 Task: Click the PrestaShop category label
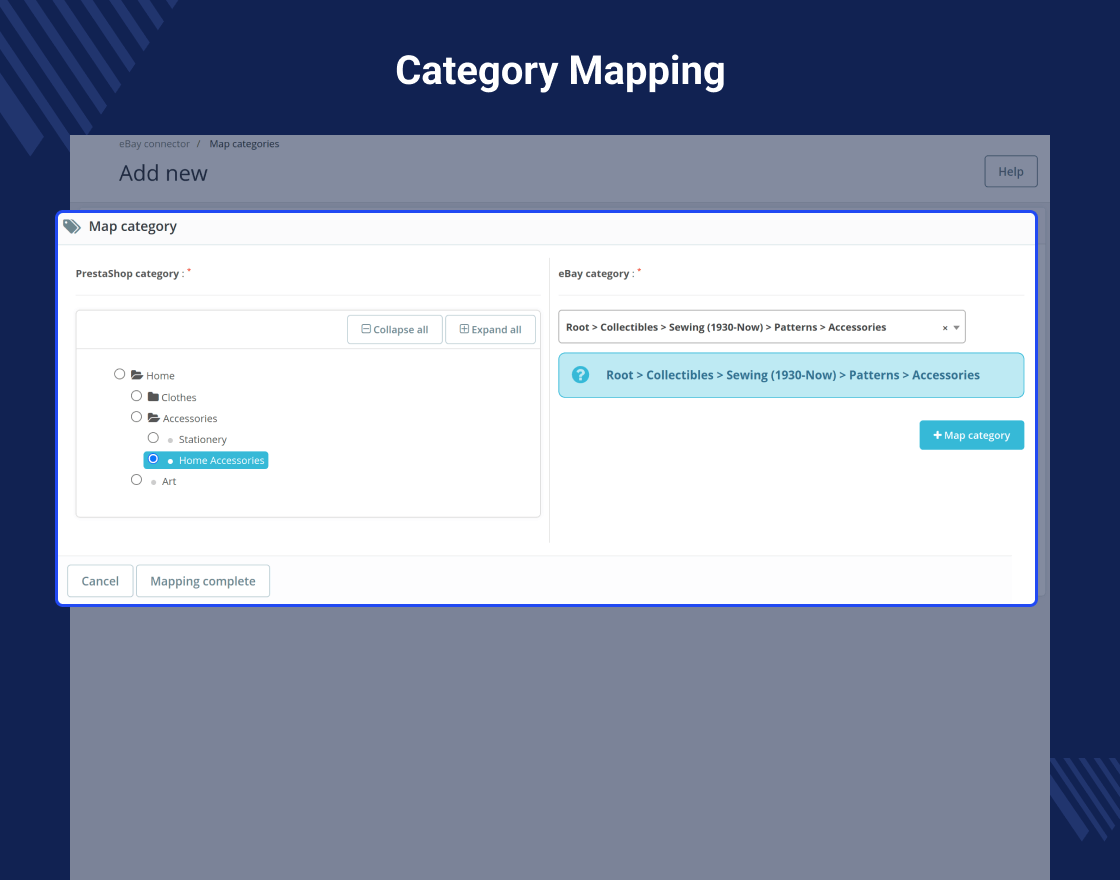click(130, 274)
